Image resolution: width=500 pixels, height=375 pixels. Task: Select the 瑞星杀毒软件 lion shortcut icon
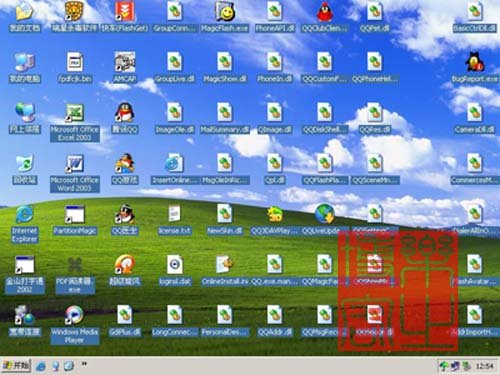pyautogui.click(x=74, y=11)
